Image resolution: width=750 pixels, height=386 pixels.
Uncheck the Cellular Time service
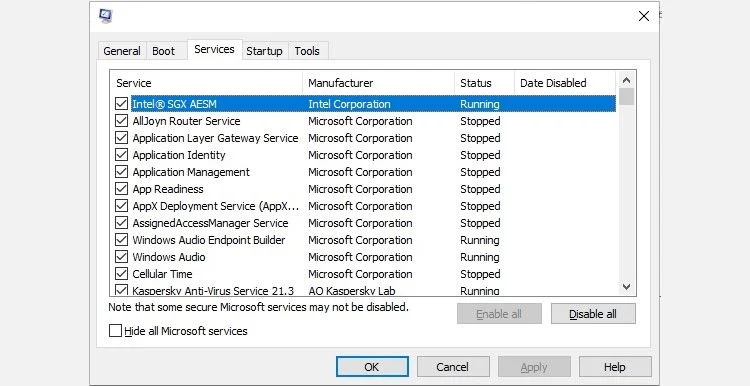121,274
